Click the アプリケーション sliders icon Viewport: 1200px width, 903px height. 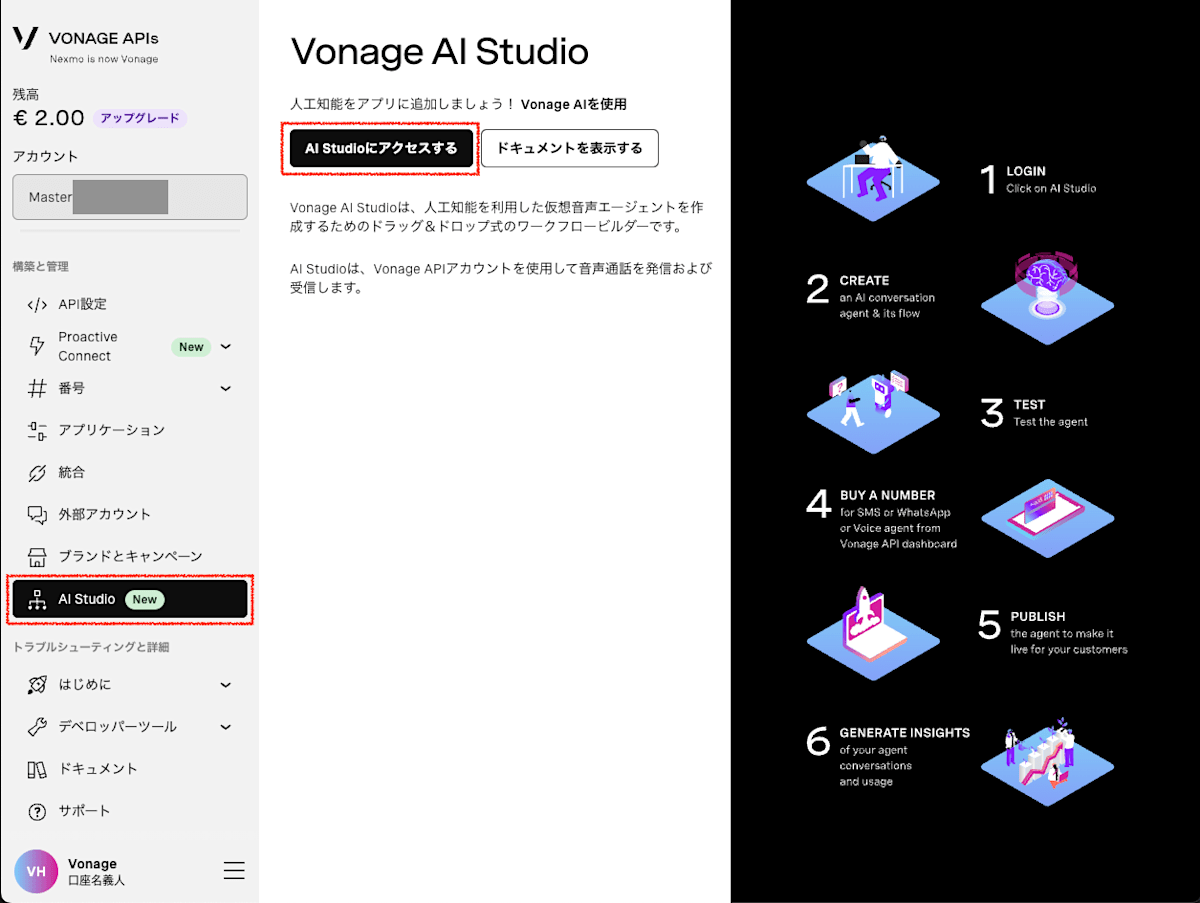37,430
